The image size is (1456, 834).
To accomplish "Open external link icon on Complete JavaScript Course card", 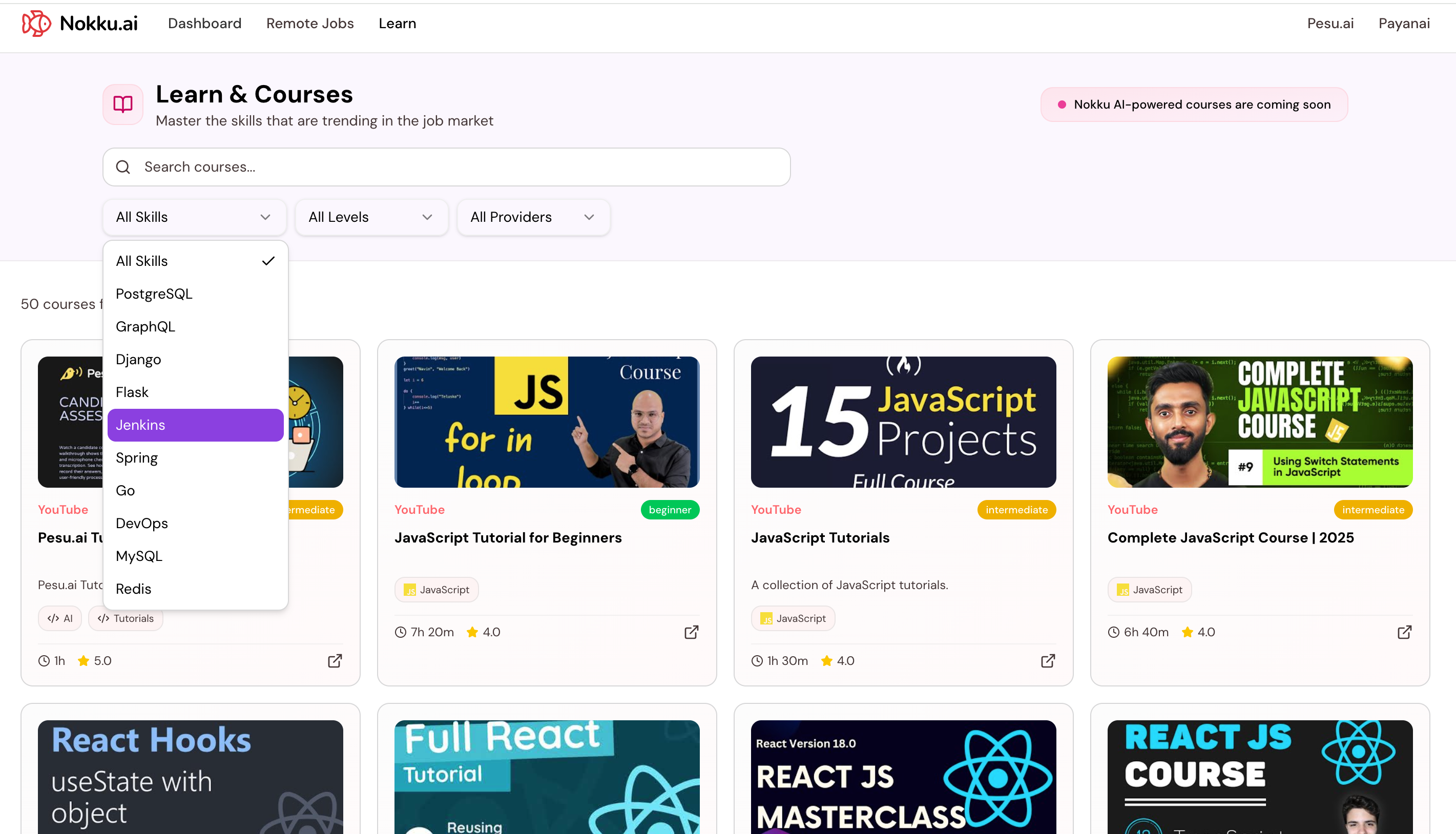I will click(x=1404, y=632).
